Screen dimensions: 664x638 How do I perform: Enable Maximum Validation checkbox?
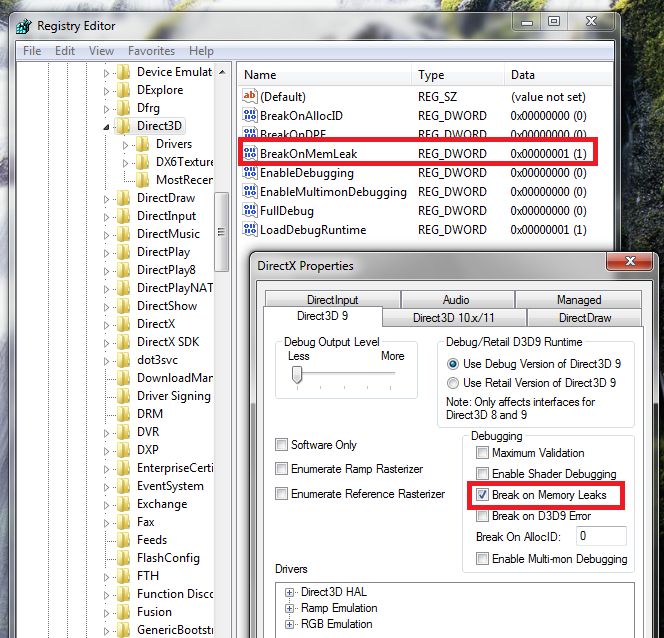tap(482, 453)
